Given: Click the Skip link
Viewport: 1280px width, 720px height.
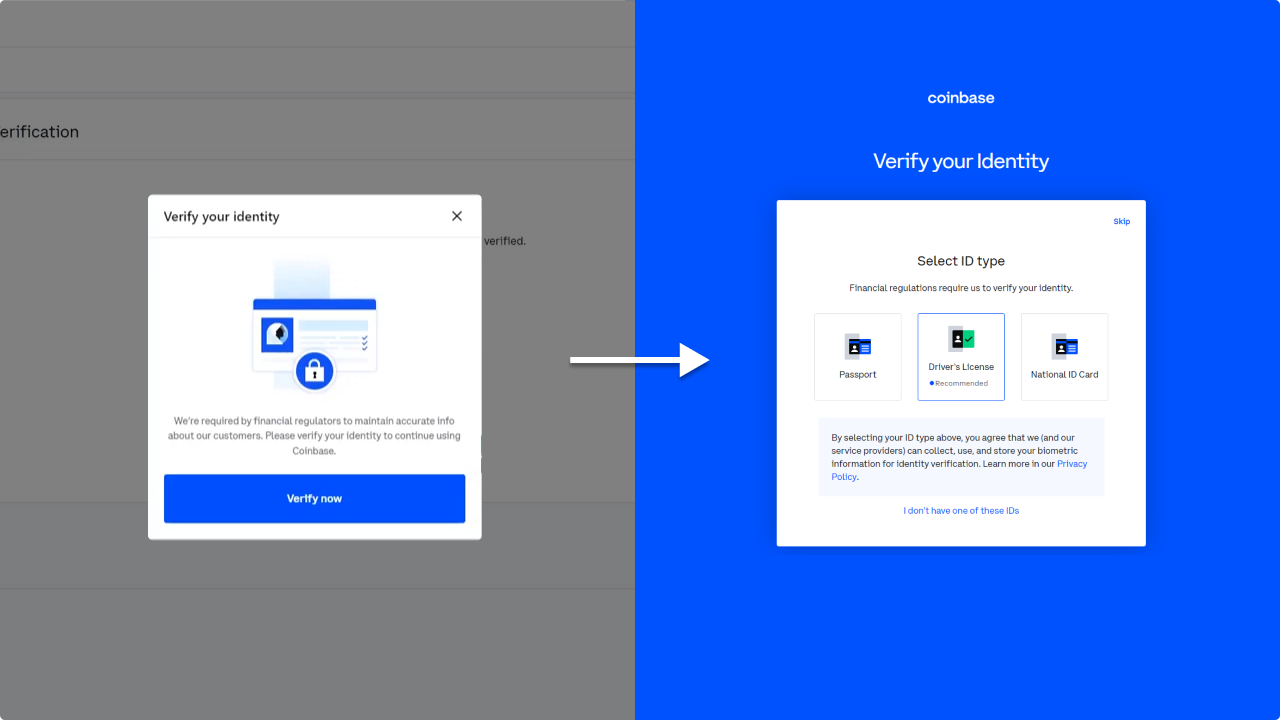Looking at the screenshot, I should pos(1122,221).
